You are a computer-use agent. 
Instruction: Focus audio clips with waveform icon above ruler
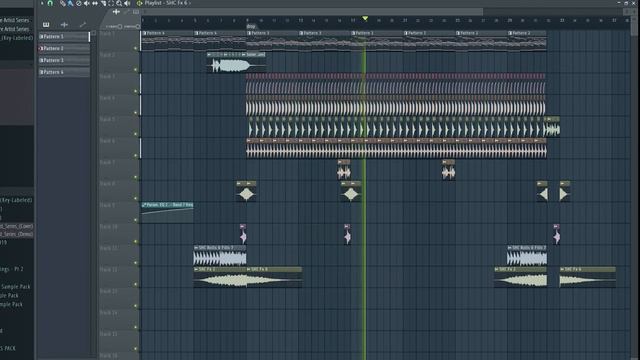116,12
